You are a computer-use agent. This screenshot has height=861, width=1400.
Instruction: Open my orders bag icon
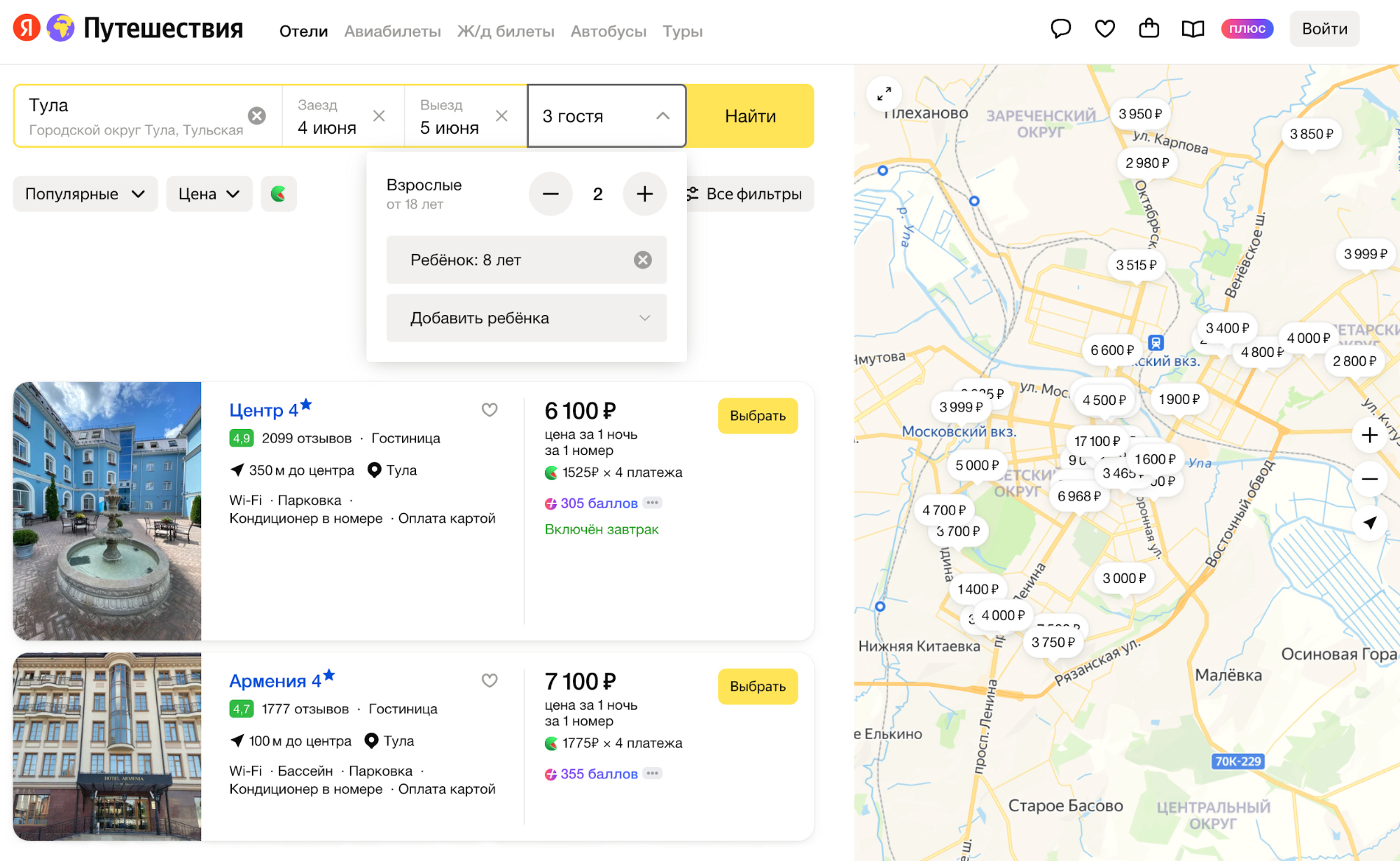pos(1149,29)
